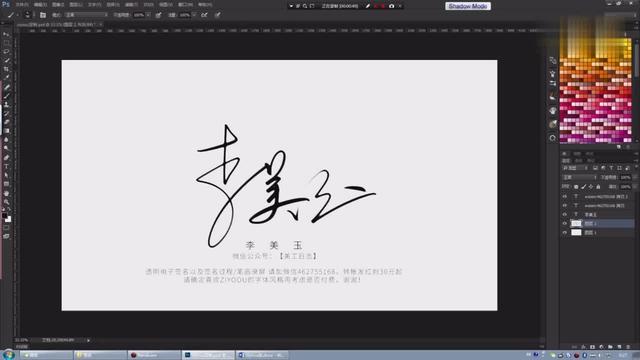The width and height of the screenshot is (640, 360).
Task: Lock image pixels with brush lock icon
Action: [x=584, y=187]
